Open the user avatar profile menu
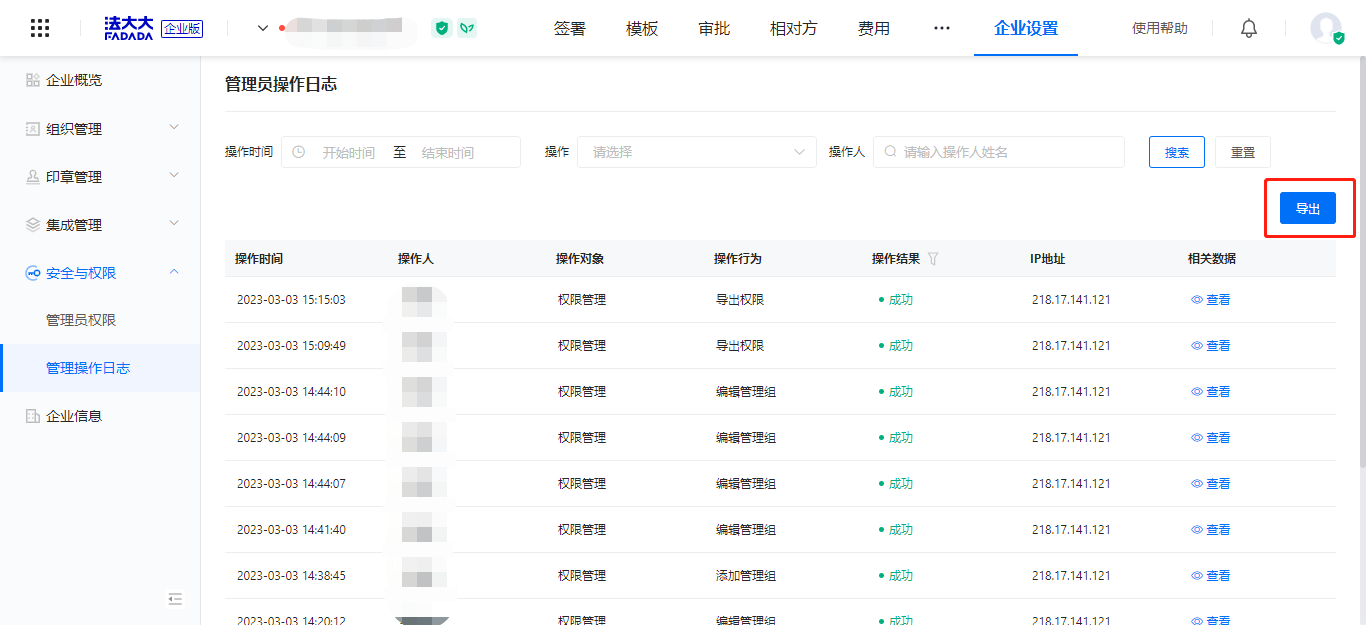Viewport: 1366px width, 625px height. coord(1326,28)
